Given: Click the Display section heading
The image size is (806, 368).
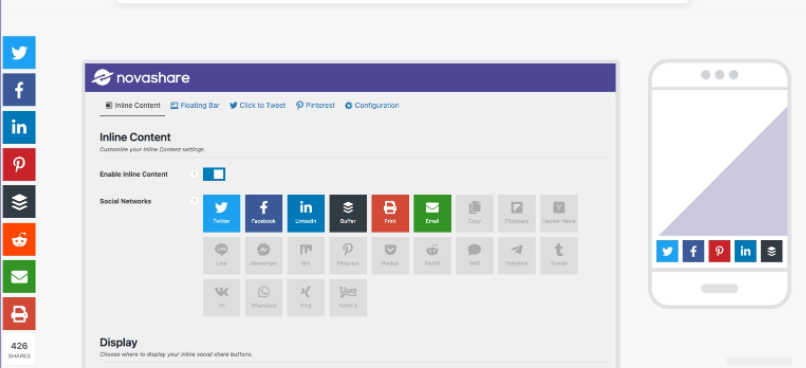Looking at the screenshot, I should pos(119,342).
